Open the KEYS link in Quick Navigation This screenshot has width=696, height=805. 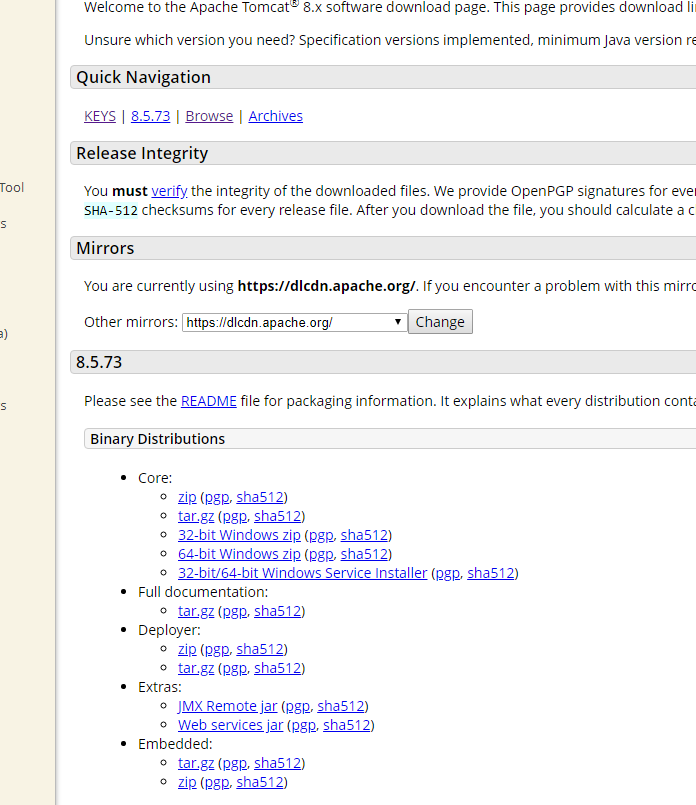tap(100, 116)
